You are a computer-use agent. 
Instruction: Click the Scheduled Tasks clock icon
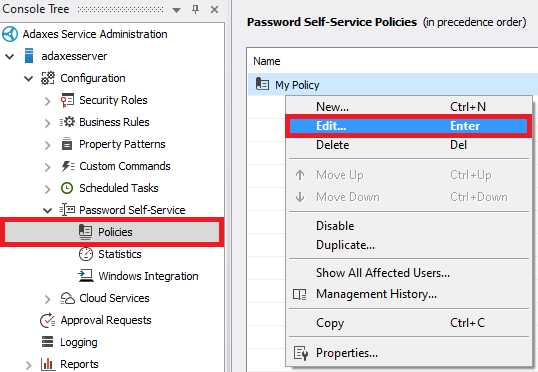(67, 188)
